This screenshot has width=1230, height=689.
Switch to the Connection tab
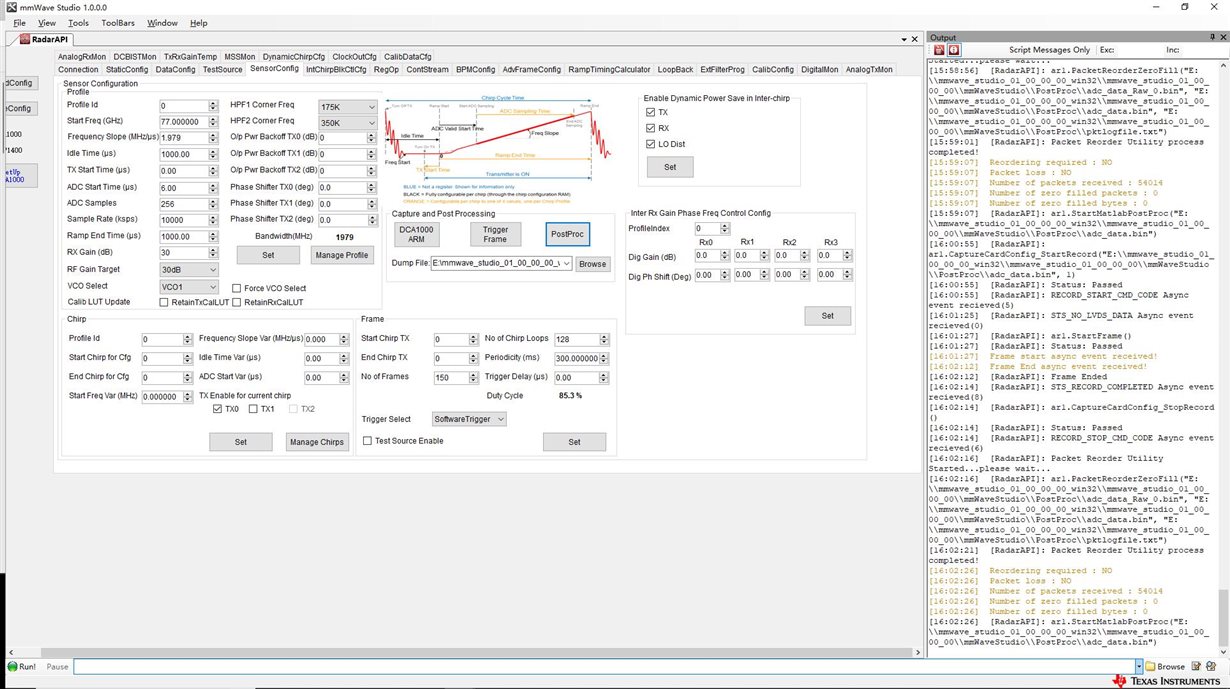(x=78, y=70)
